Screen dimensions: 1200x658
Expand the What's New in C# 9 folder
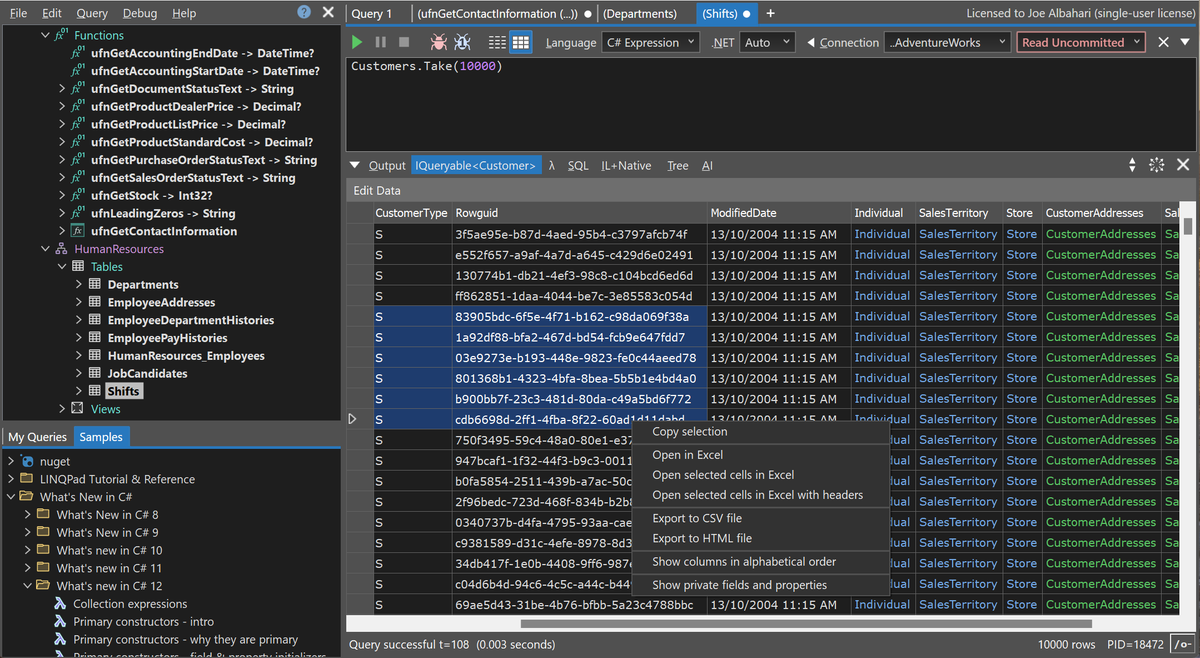coord(28,533)
